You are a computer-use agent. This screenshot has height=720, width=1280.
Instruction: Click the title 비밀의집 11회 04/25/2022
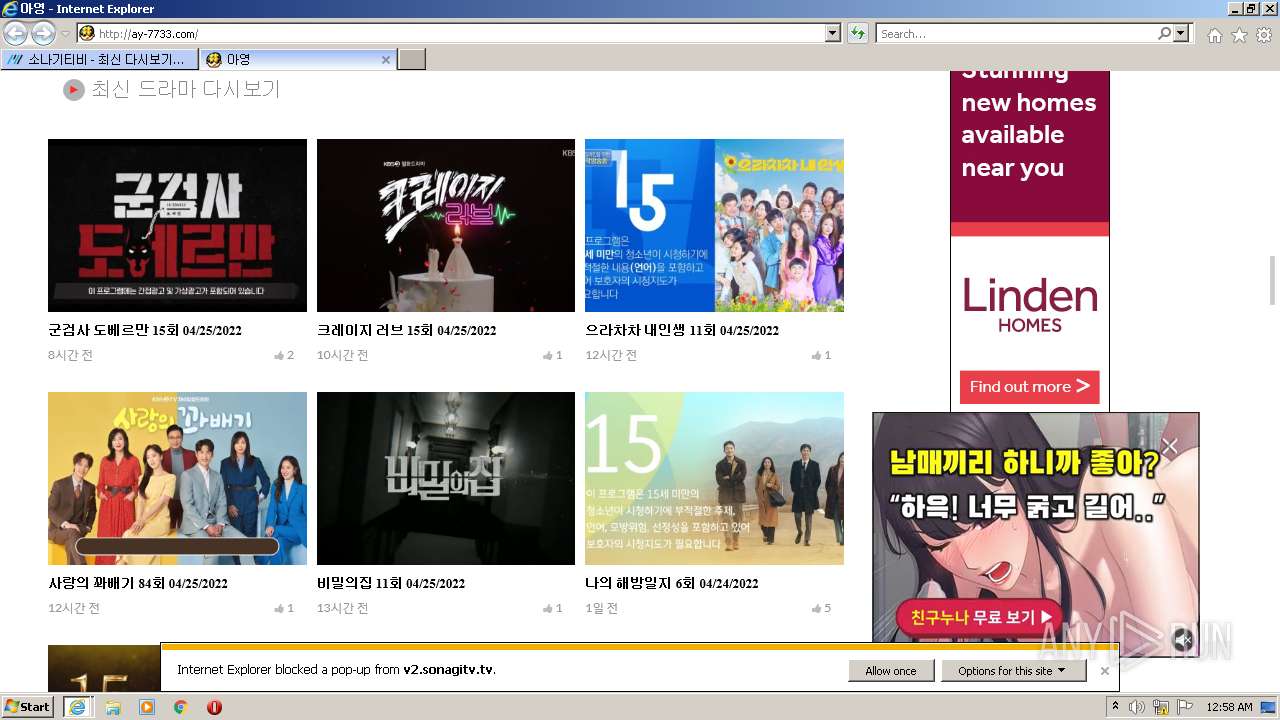(x=391, y=583)
